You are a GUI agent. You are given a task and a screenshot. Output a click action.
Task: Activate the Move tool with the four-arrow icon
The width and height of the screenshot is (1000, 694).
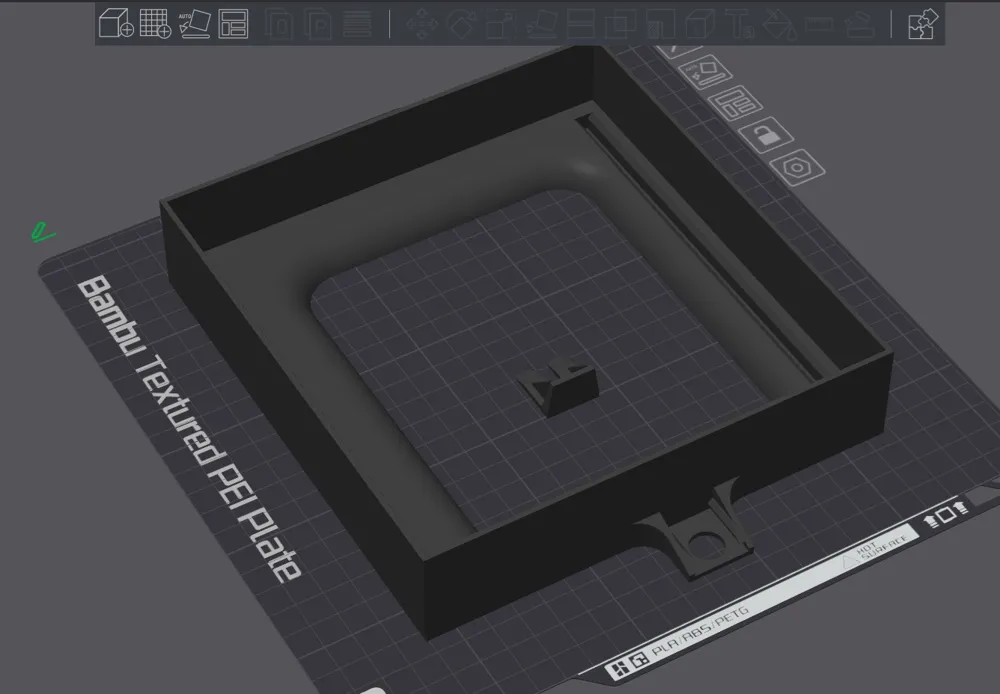(422, 24)
